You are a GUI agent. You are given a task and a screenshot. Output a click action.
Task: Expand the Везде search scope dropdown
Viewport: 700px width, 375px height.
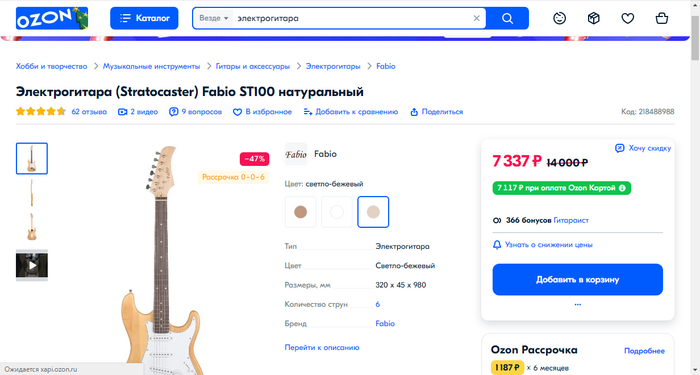[214, 18]
